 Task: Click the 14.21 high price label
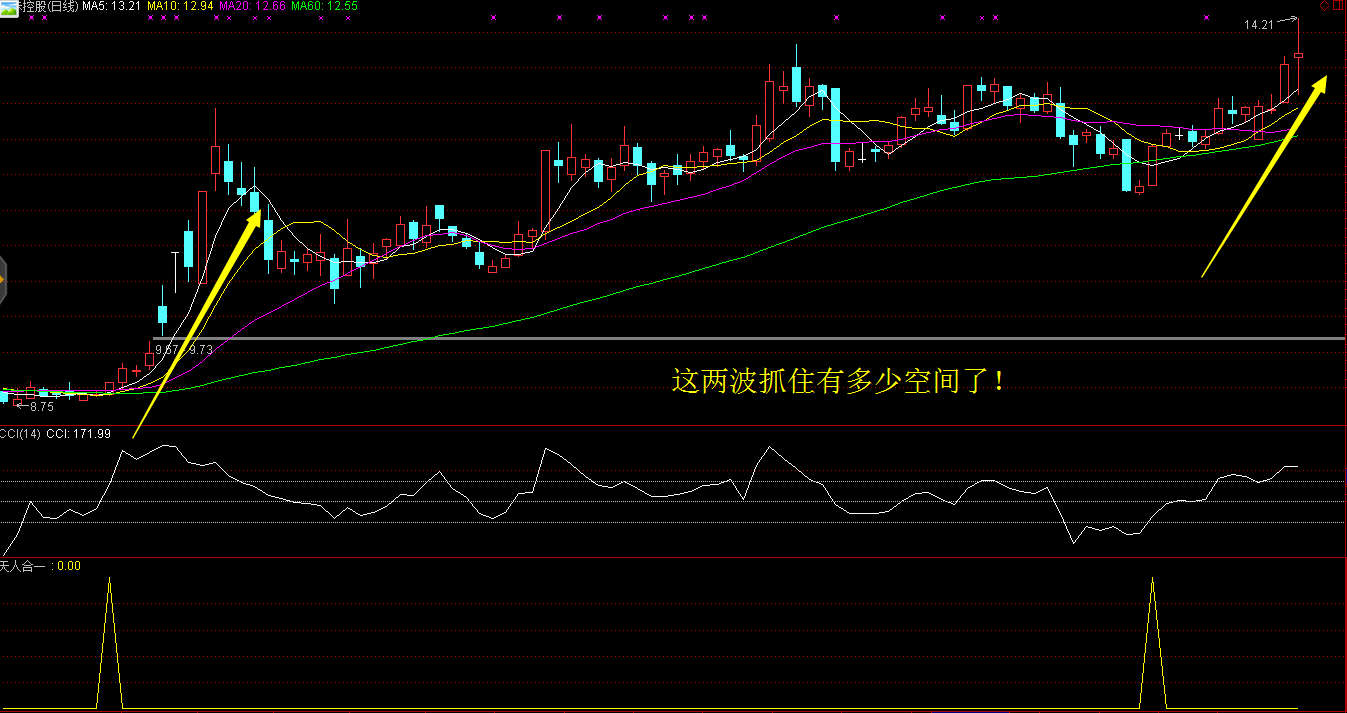(1258, 25)
